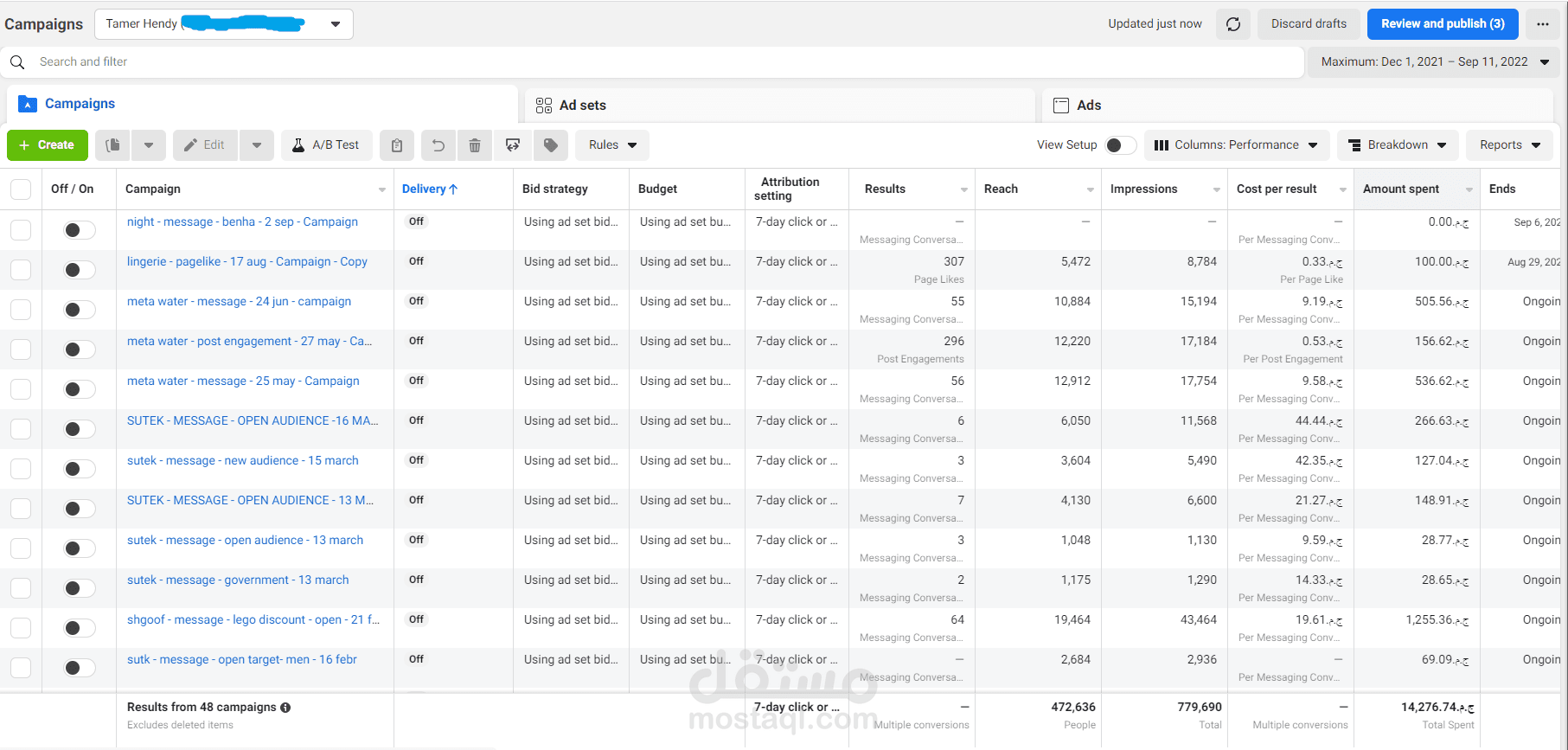
Task: Open the three-dots more options menu
Action: pos(1543,24)
